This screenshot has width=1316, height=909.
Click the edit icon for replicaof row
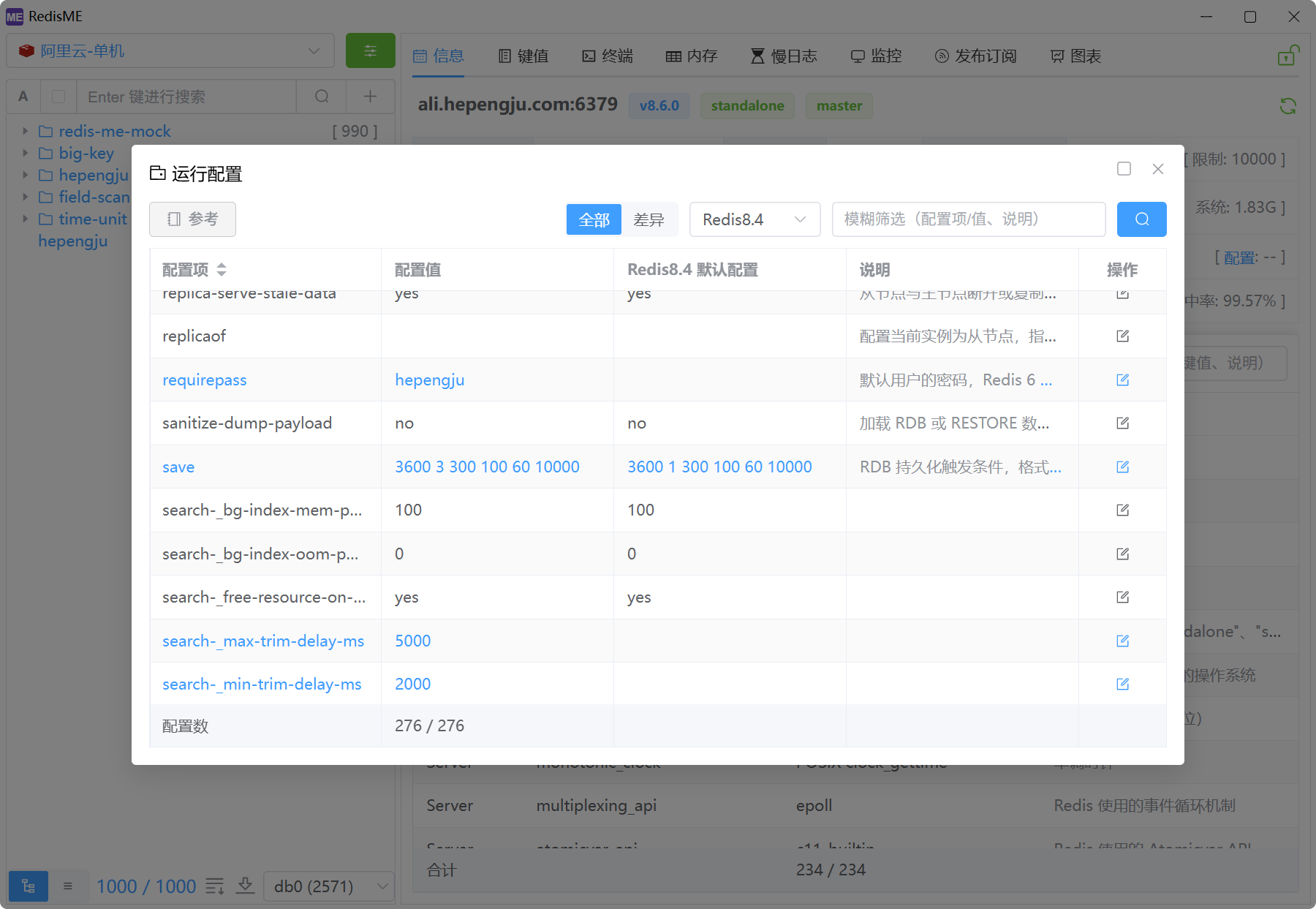[x=1122, y=336]
